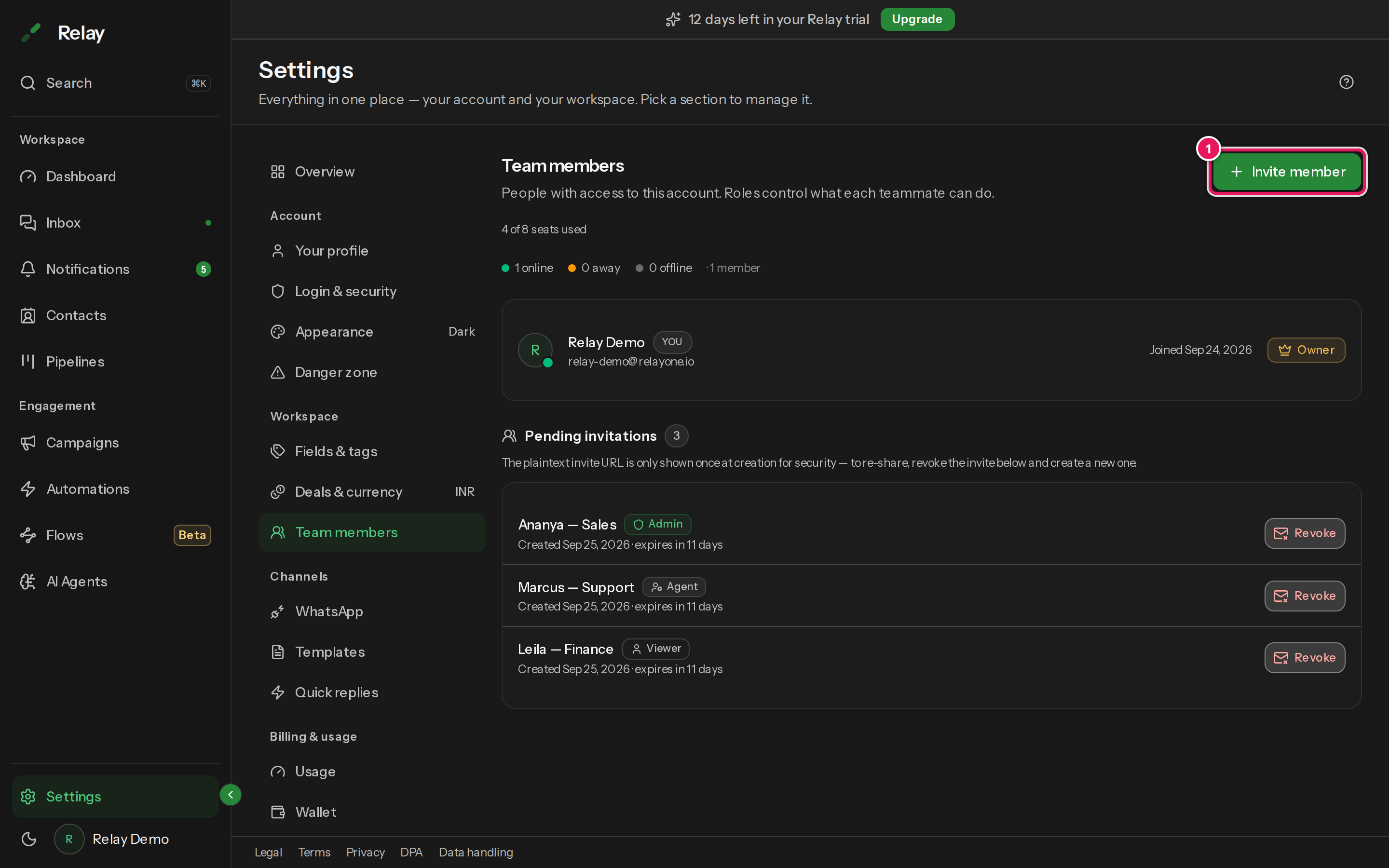The width and height of the screenshot is (1389, 868).
Task: Click the '0 offline' status filter
Action: pos(664,268)
